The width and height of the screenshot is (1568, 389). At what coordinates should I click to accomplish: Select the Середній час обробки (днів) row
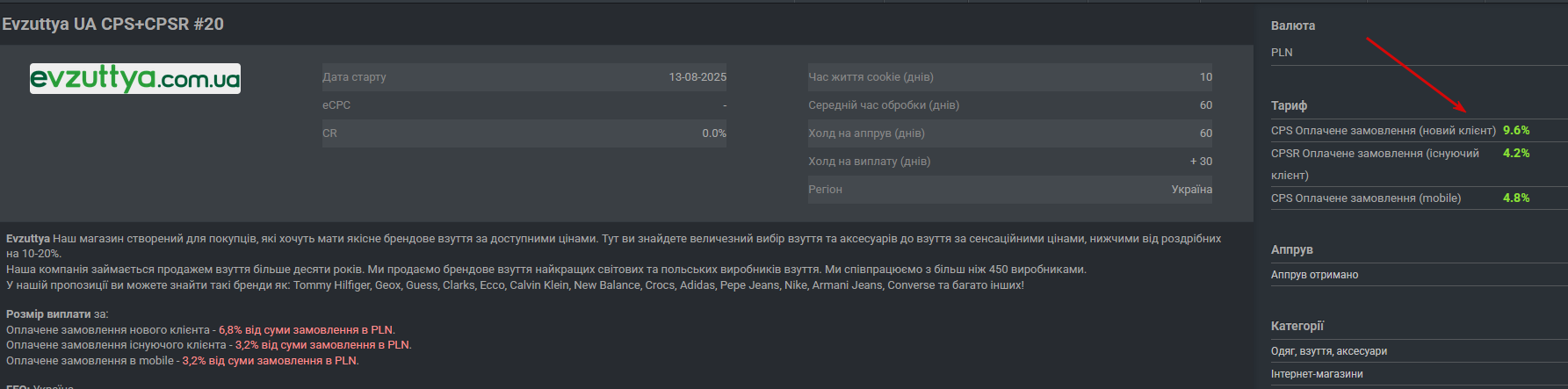[x=1009, y=105]
